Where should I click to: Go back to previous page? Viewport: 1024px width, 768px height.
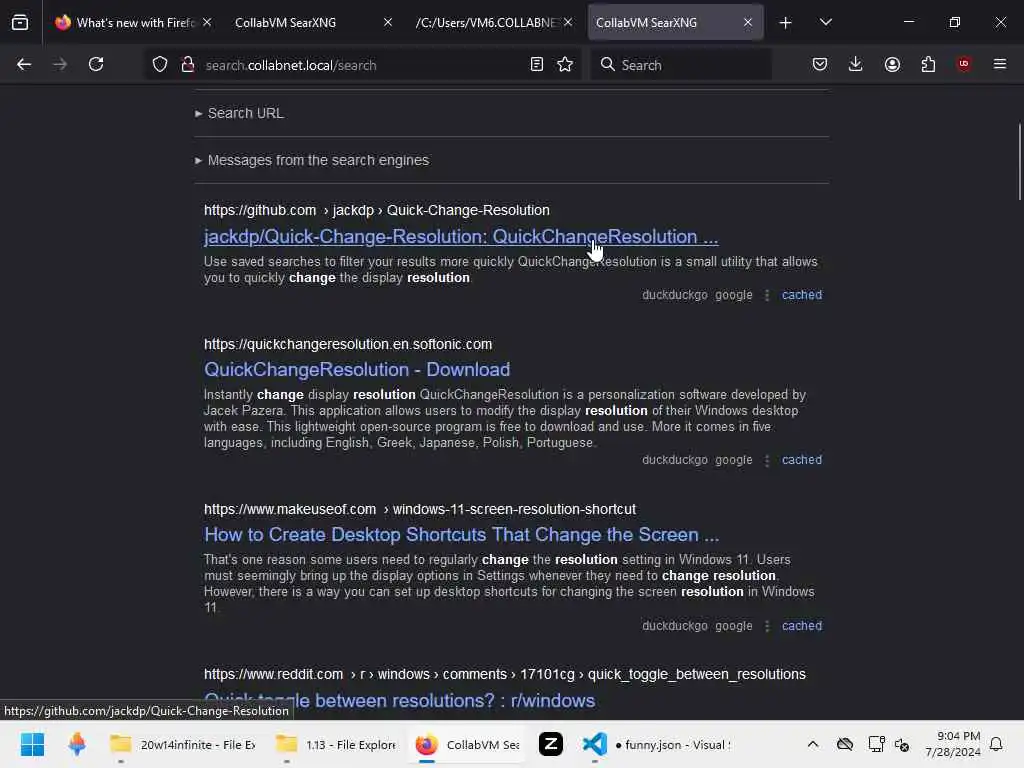(x=24, y=65)
